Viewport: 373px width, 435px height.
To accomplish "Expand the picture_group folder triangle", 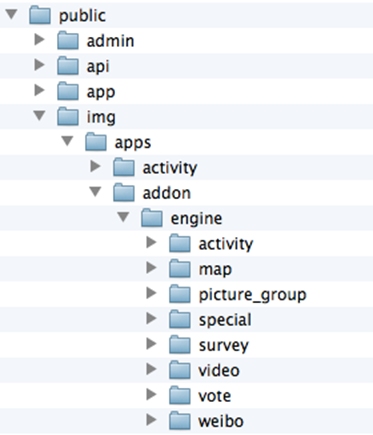I will click(x=152, y=293).
